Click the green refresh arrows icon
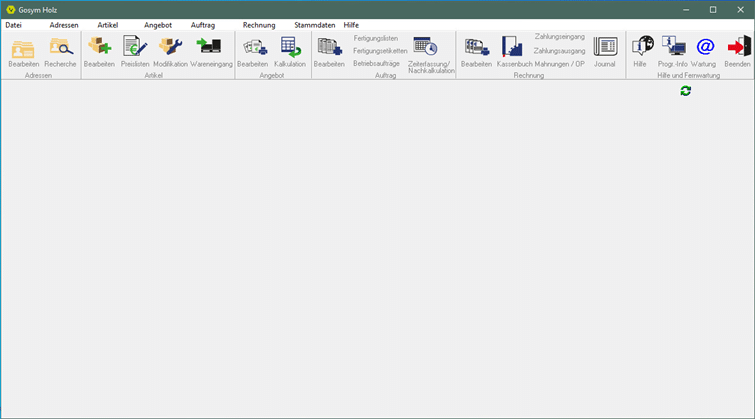755x419 pixels. coord(686,91)
